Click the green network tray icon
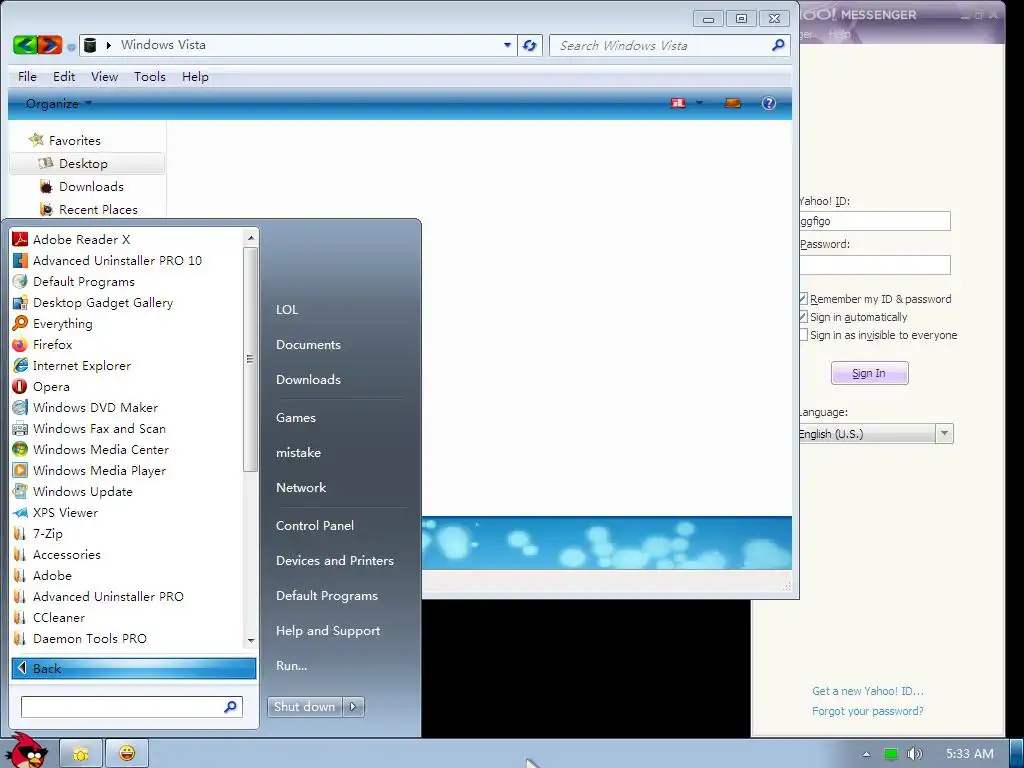 [890, 754]
